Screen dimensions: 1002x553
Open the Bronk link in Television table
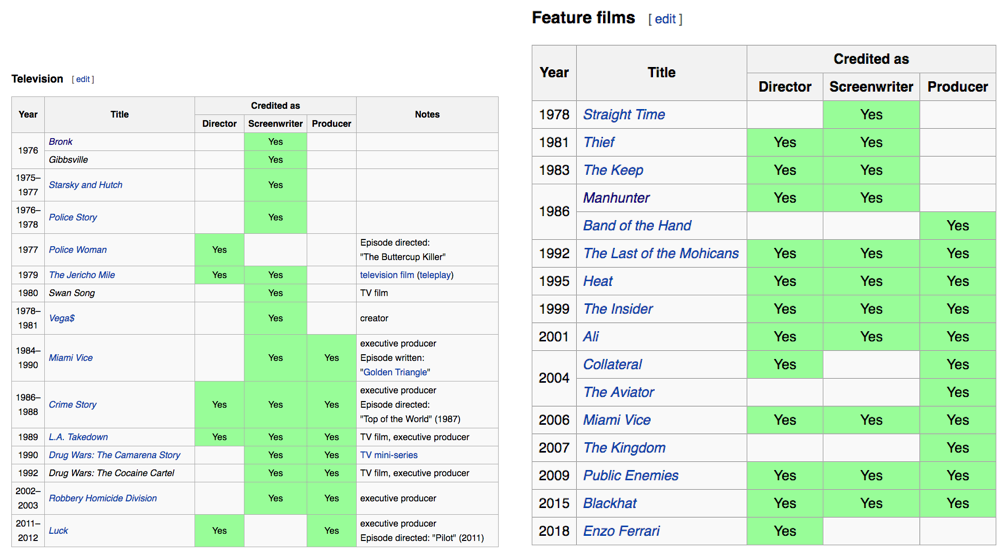(61, 142)
